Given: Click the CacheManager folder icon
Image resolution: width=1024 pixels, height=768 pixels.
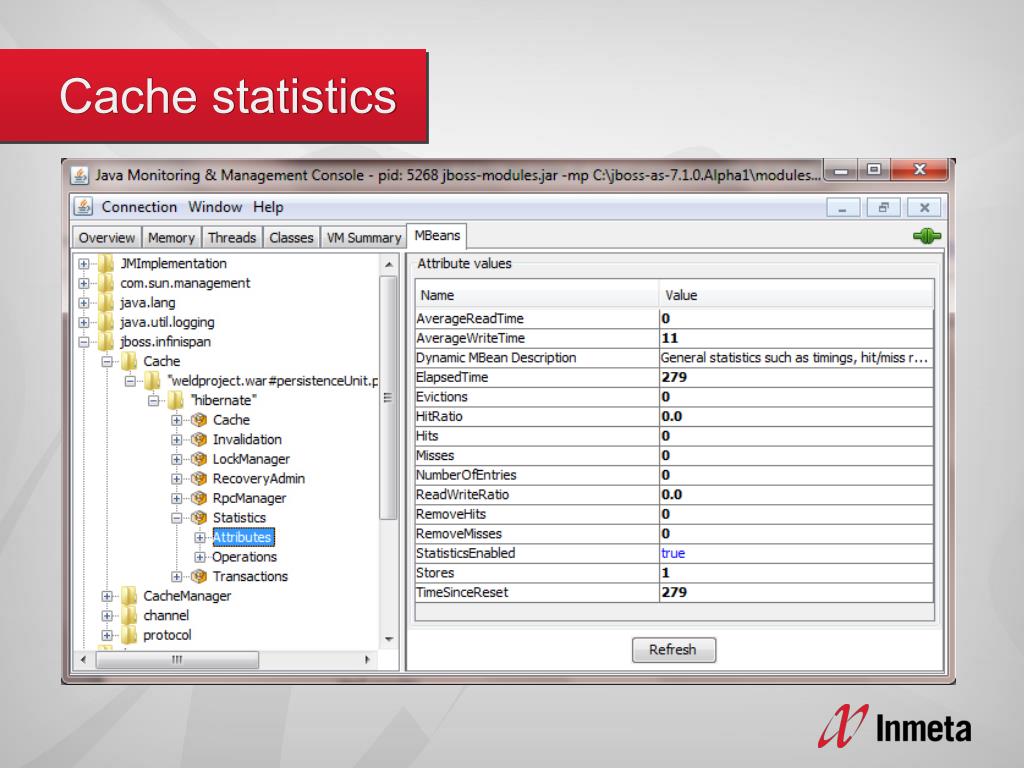Looking at the screenshot, I should click(x=129, y=596).
